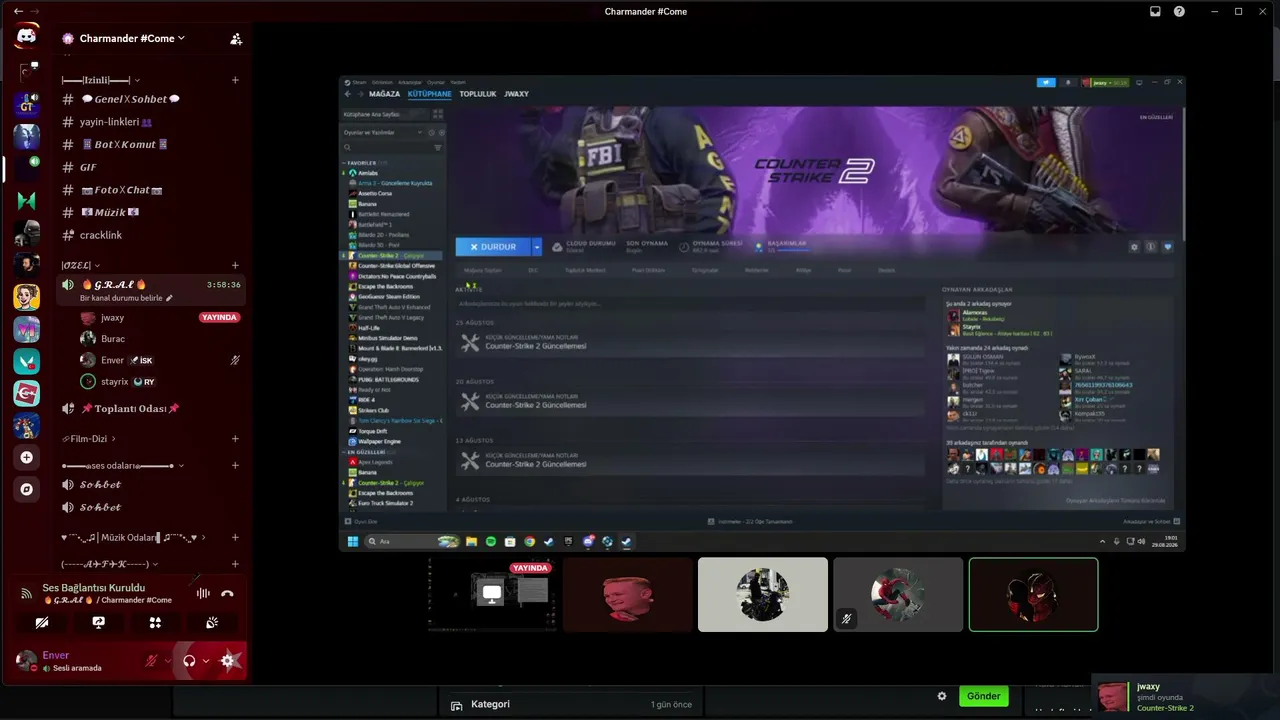Open the G.R.A.L voice channel
Image resolution: width=1280 pixels, height=720 pixels.
150,290
